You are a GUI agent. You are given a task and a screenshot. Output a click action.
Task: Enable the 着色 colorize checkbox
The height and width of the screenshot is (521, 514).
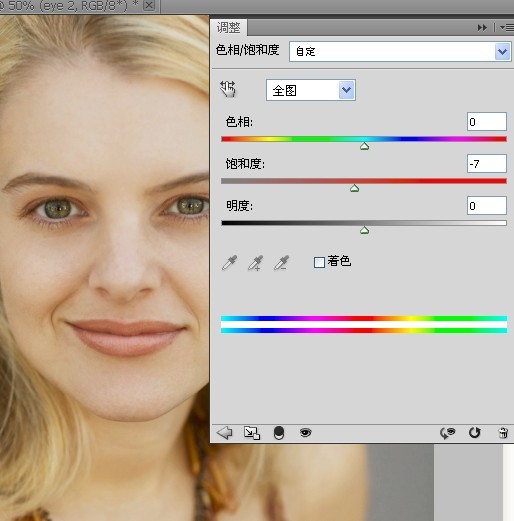point(319,262)
